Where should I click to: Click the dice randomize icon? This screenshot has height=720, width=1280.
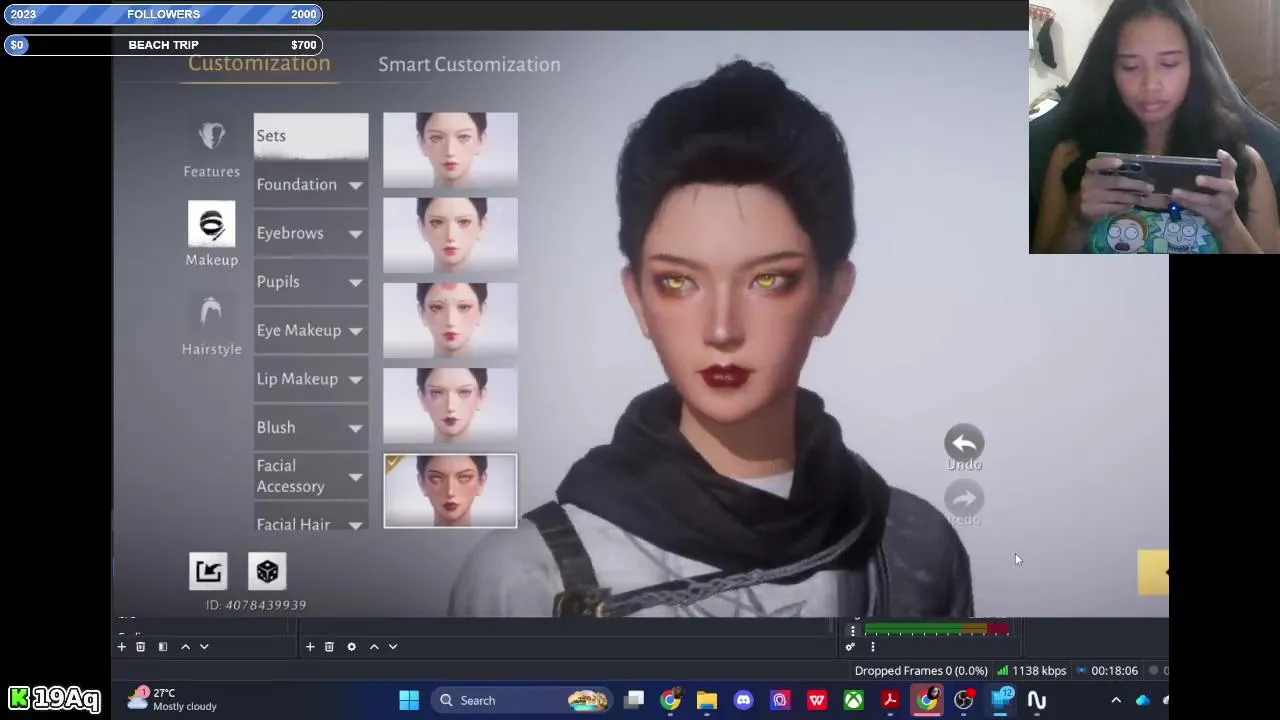point(267,571)
